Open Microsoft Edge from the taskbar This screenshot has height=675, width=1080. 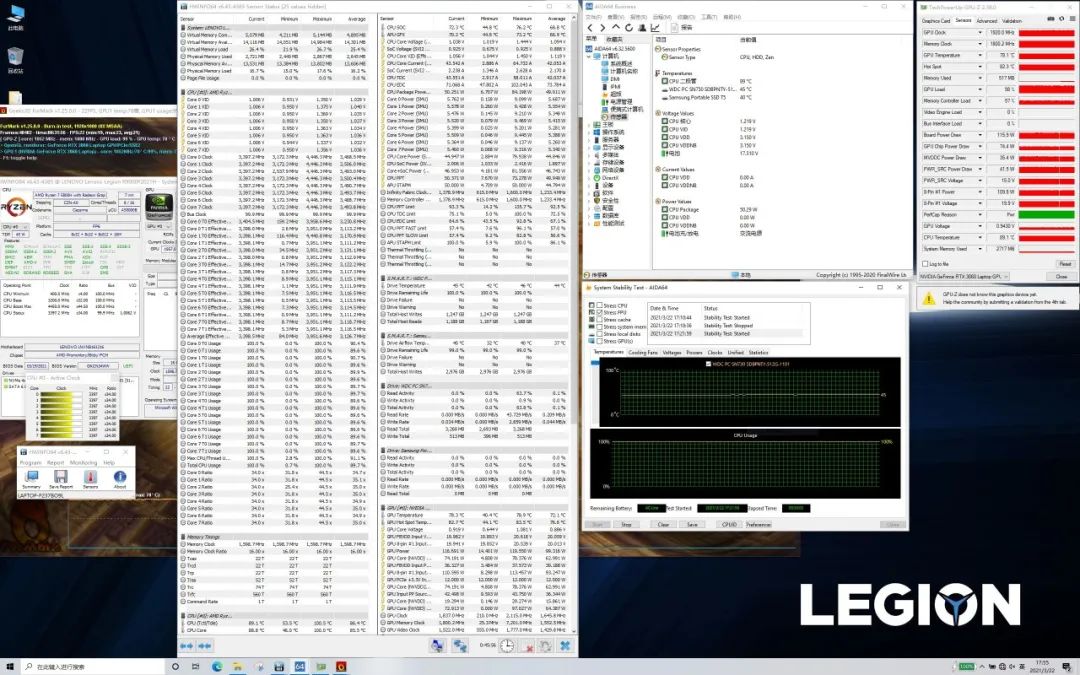click(216, 665)
